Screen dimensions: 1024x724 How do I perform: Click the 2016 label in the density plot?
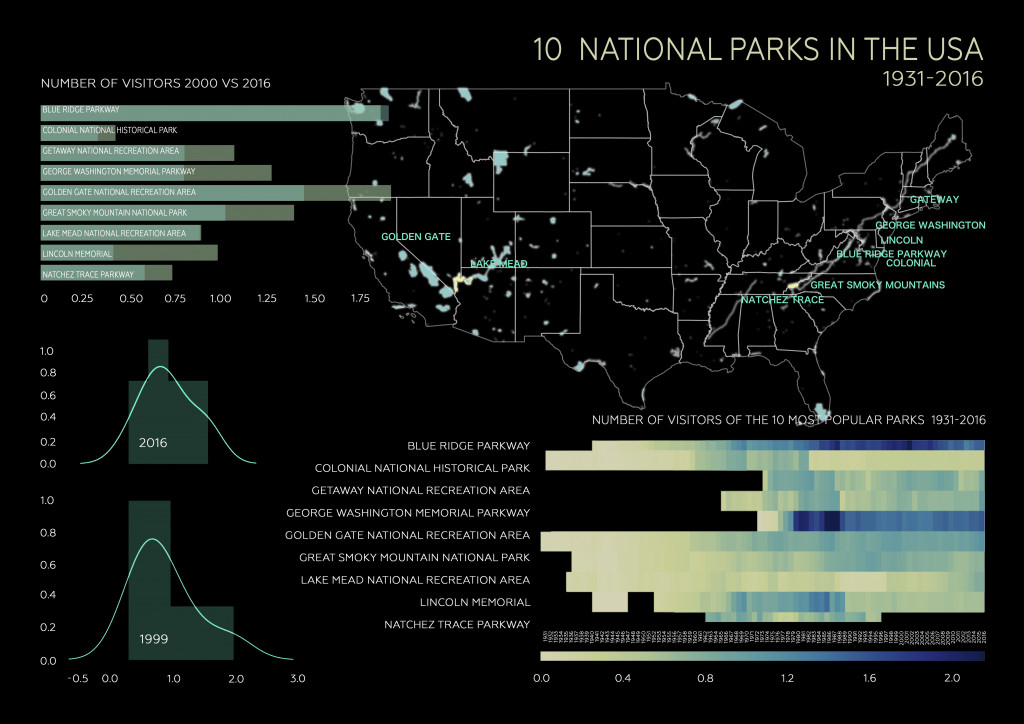tap(154, 442)
